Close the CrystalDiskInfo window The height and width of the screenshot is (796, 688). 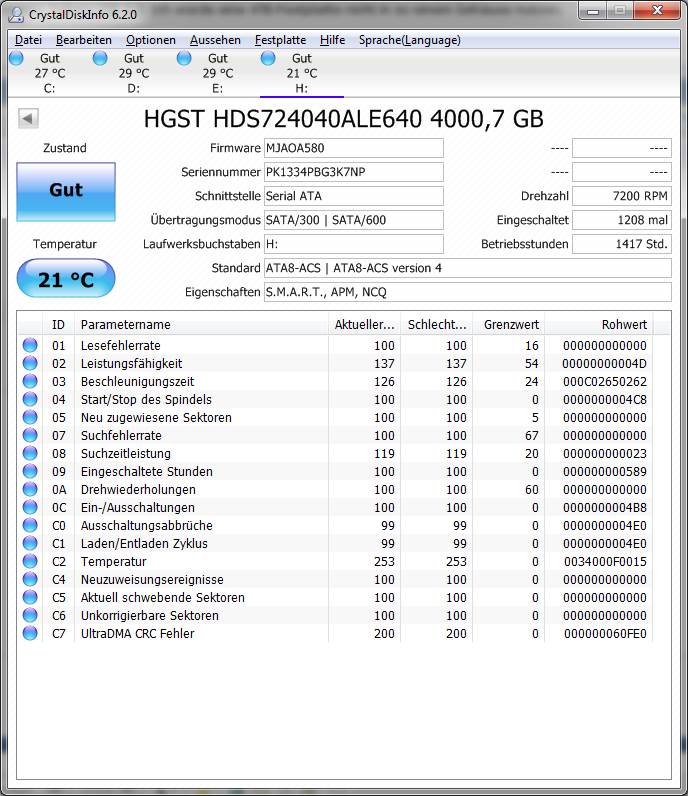point(657,10)
